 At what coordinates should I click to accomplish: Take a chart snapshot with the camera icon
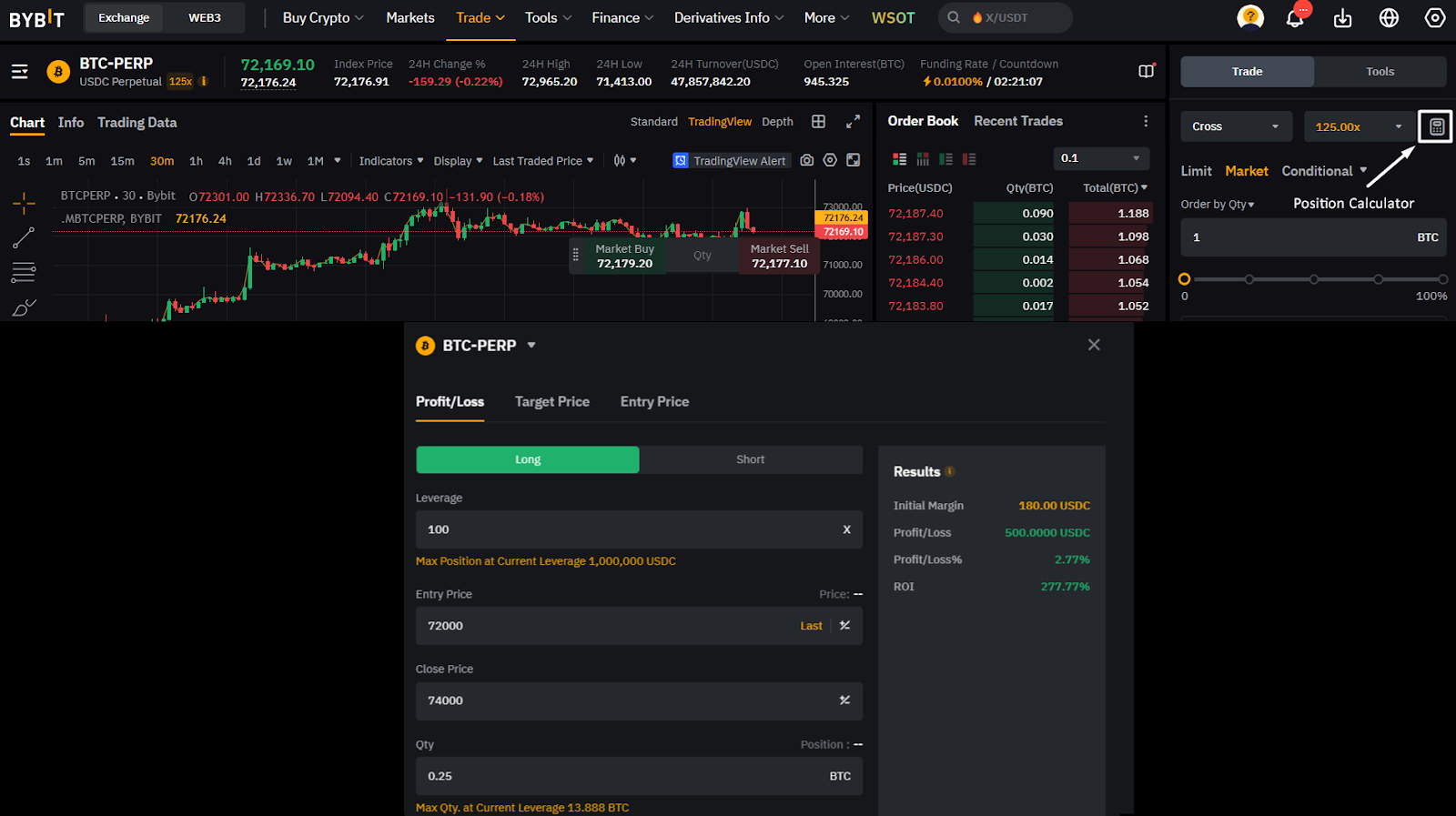(807, 160)
